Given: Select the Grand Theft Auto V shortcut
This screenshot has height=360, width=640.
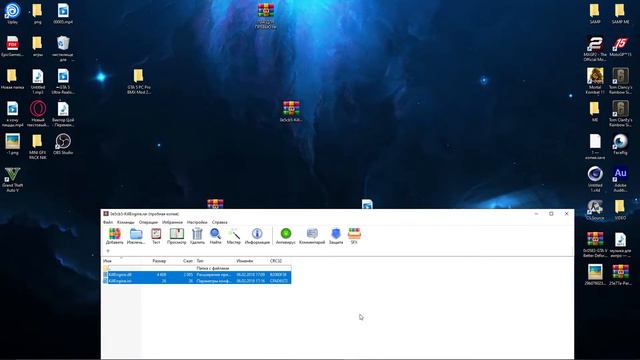Looking at the screenshot, I should [13, 179].
